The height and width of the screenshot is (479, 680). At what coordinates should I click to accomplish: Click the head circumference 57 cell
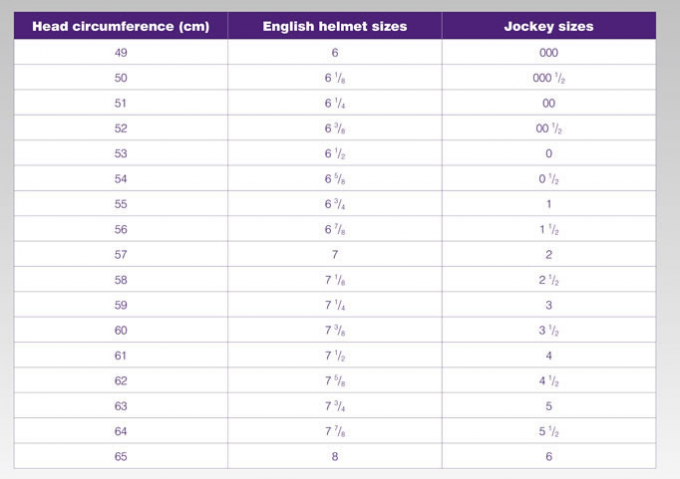(121, 254)
